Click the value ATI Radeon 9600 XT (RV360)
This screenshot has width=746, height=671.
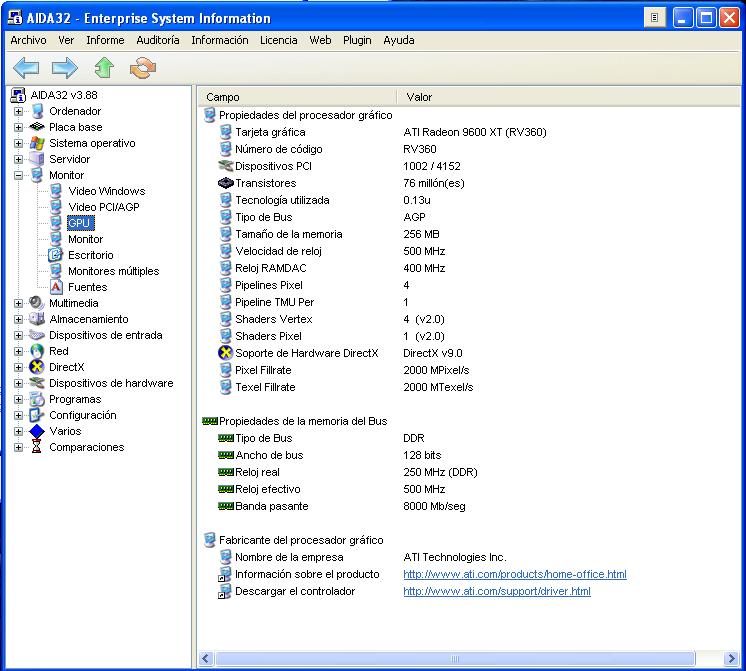pyautogui.click(x=475, y=132)
